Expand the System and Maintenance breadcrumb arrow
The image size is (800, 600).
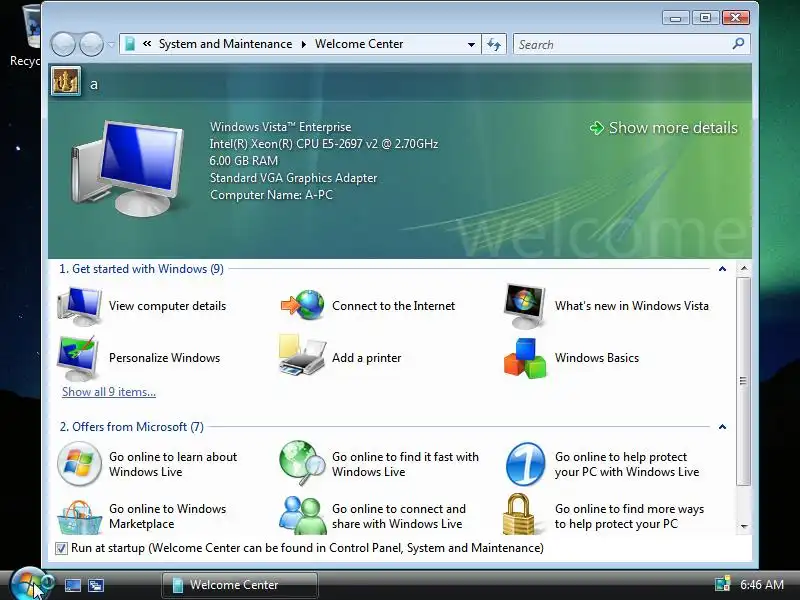304,44
